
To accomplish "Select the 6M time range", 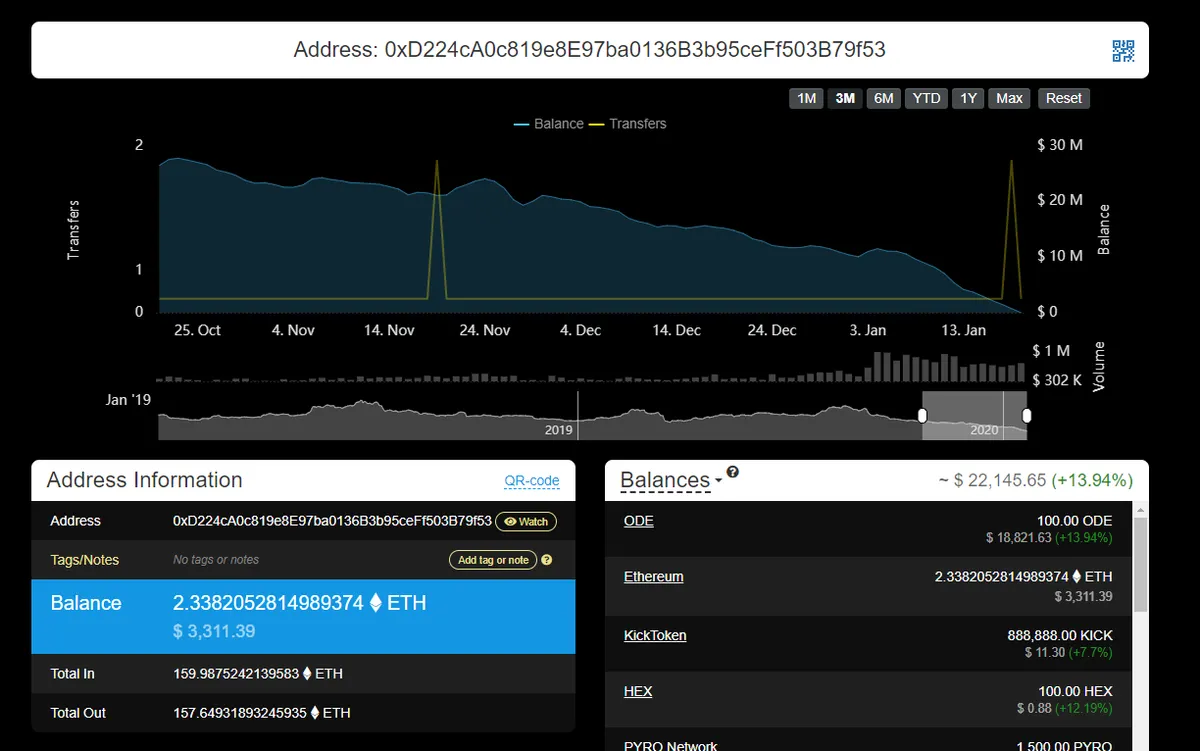I will [x=883, y=98].
